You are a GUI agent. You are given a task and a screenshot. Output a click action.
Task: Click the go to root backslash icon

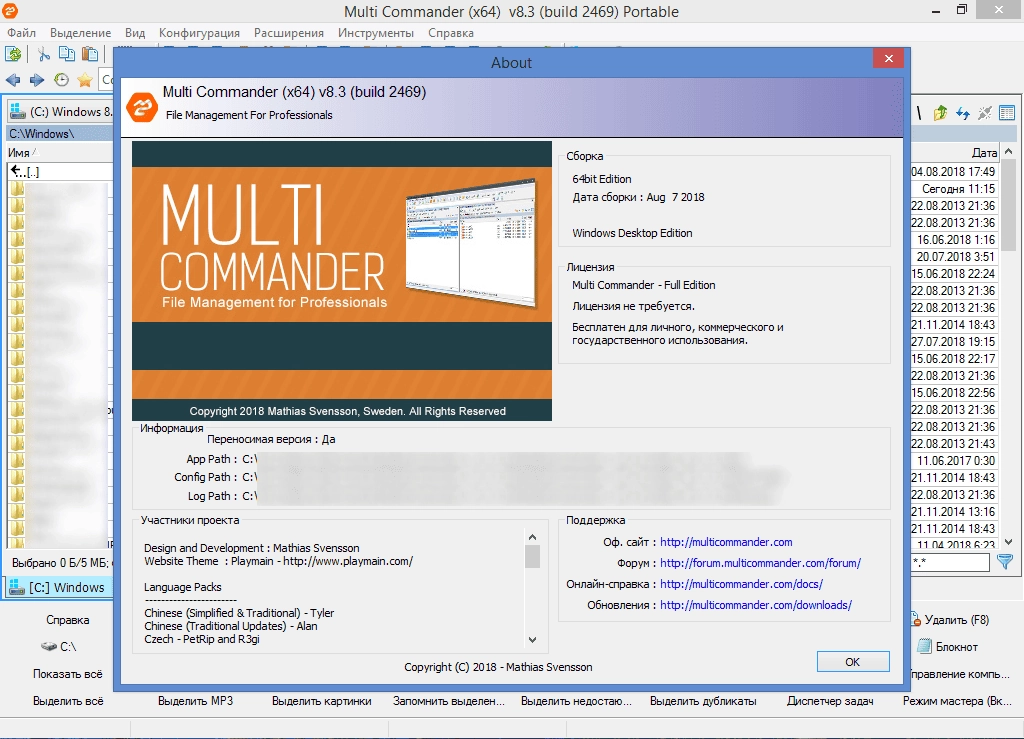[x=919, y=113]
